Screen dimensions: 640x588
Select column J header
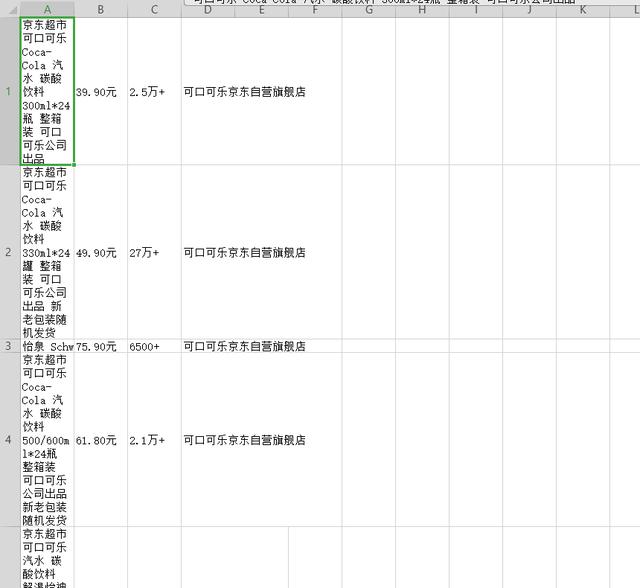click(529, 10)
